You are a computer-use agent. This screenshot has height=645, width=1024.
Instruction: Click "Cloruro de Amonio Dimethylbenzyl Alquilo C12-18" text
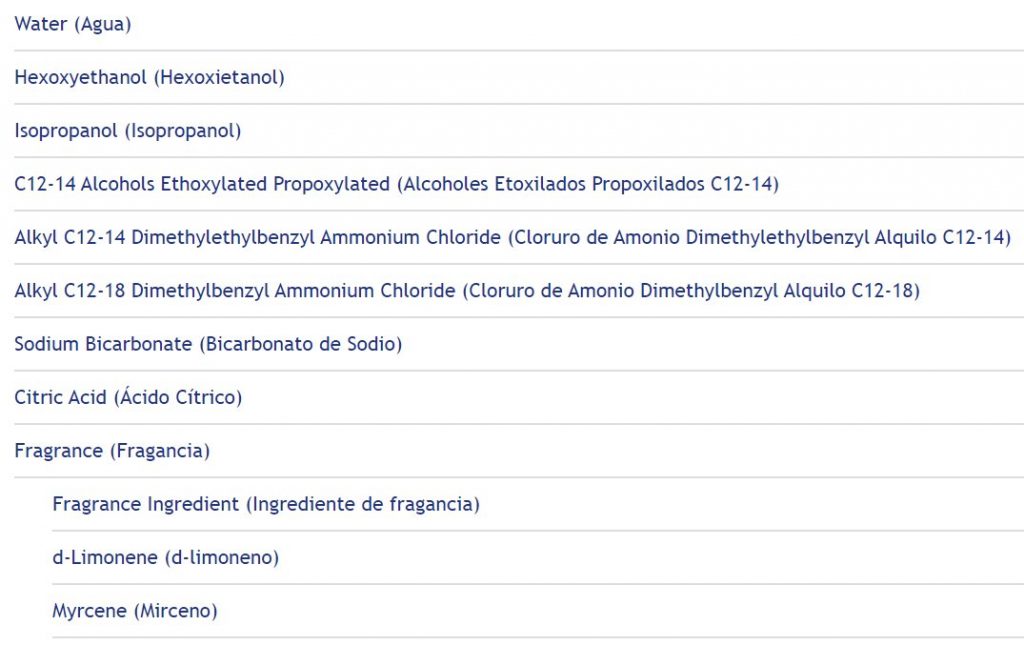click(691, 291)
